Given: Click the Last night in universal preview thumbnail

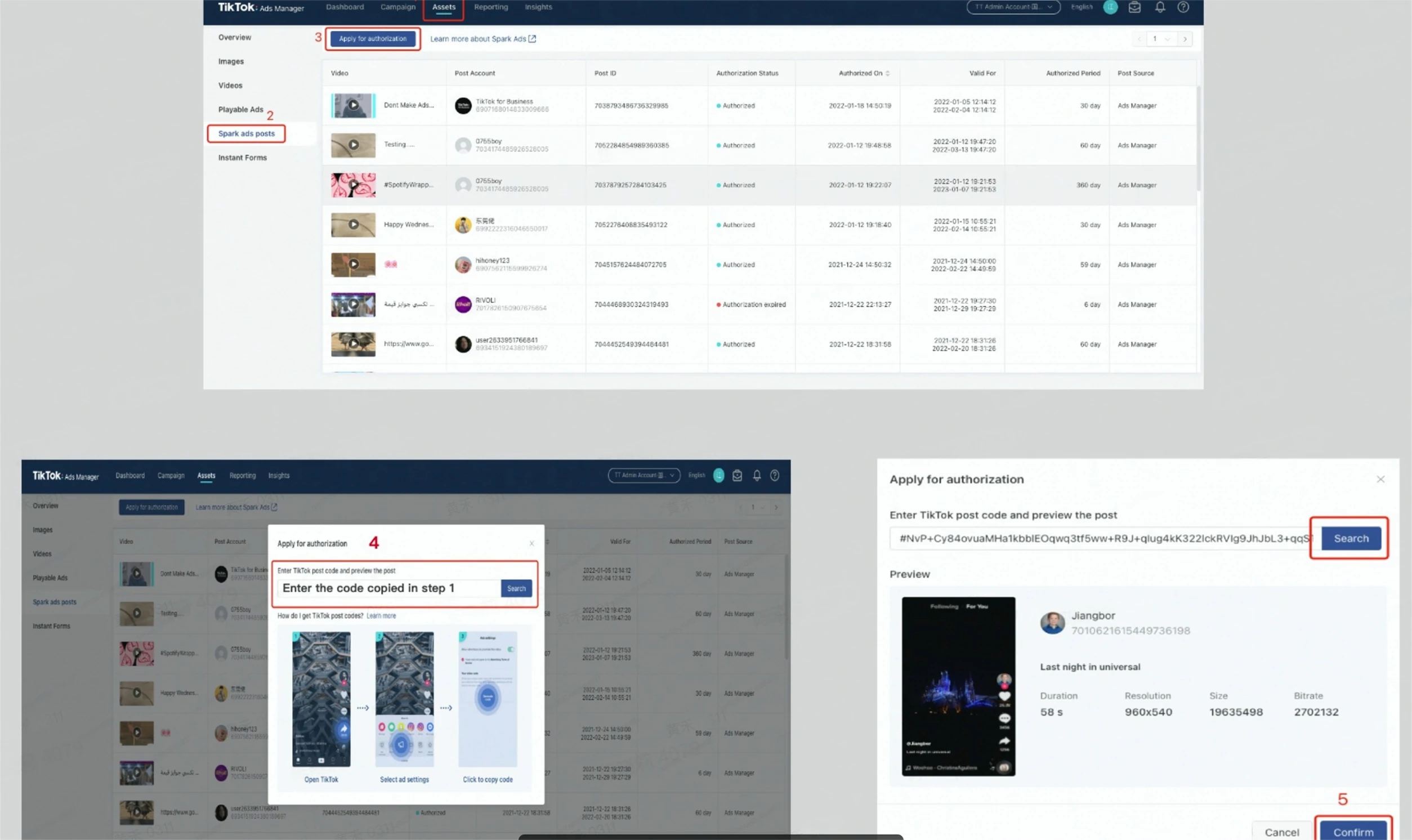Looking at the screenshot, I should [958, 686].
